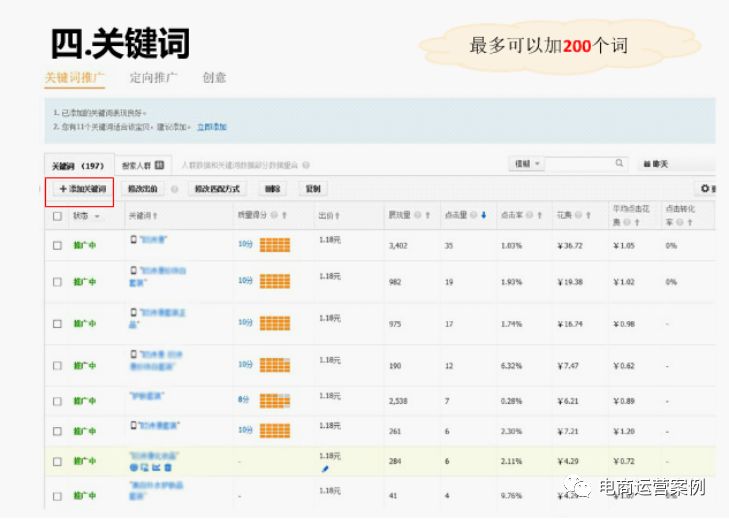Click the blue 点击量 descending sort arrow

tap(484, 215)
